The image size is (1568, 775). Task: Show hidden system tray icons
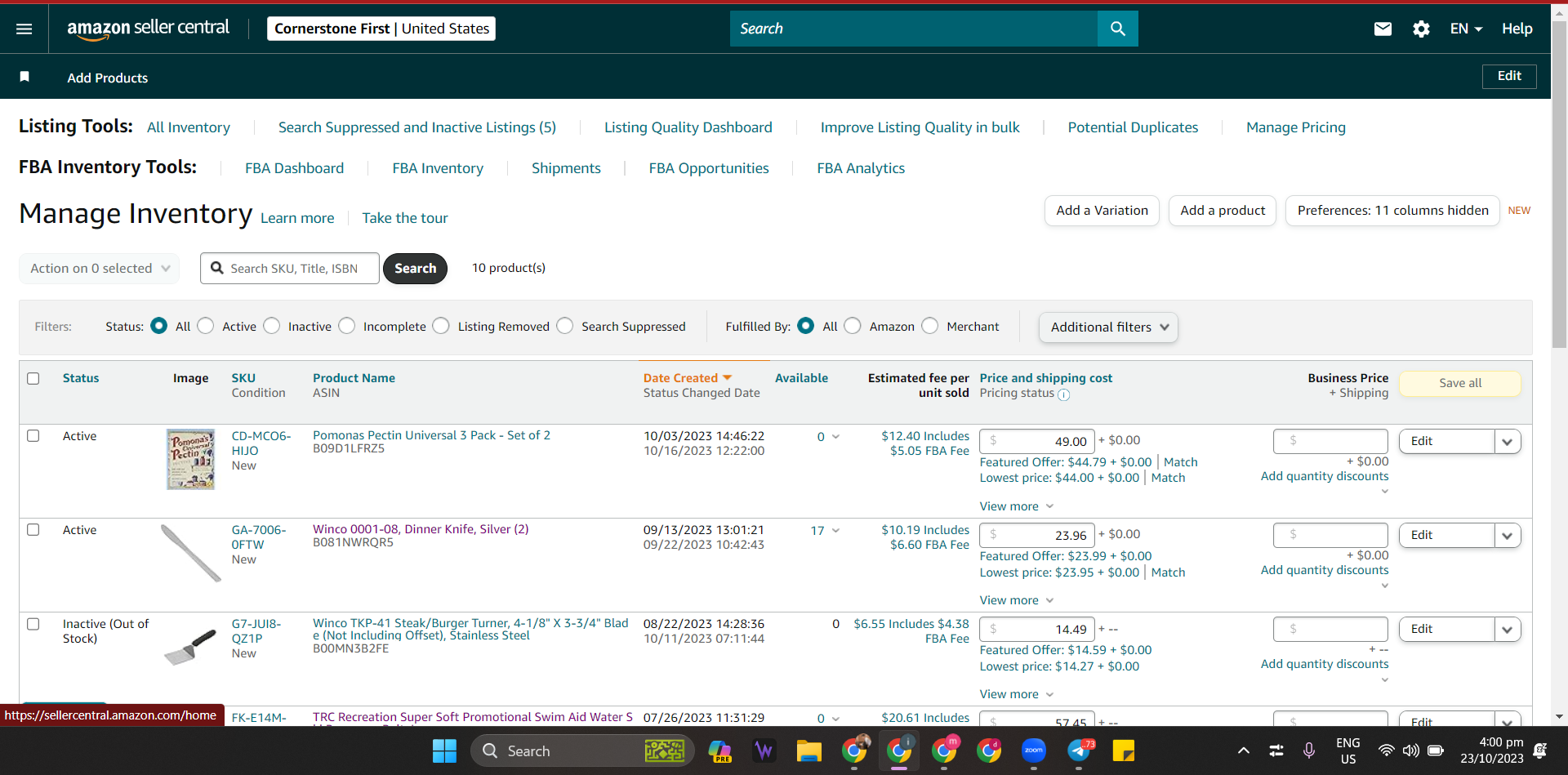point(1243,751)
